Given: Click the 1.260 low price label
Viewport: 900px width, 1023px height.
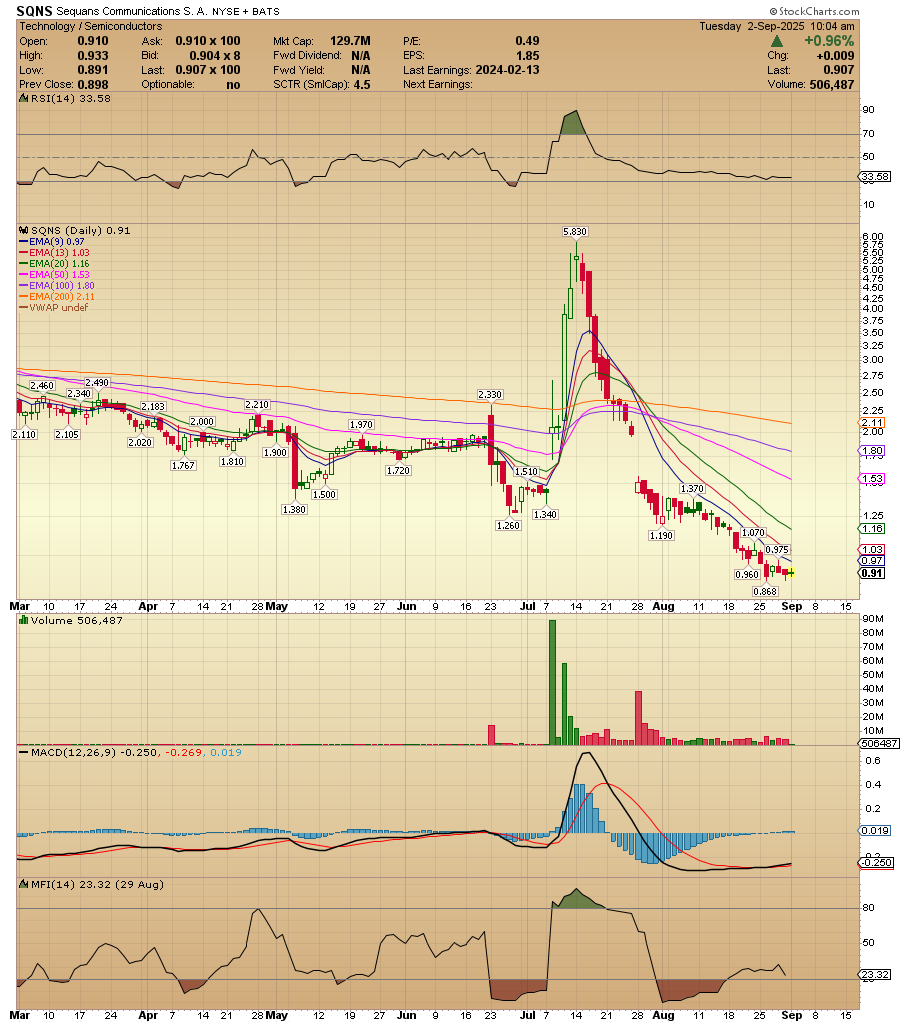Looking at the screenshot, I should [x=508, y=525].
